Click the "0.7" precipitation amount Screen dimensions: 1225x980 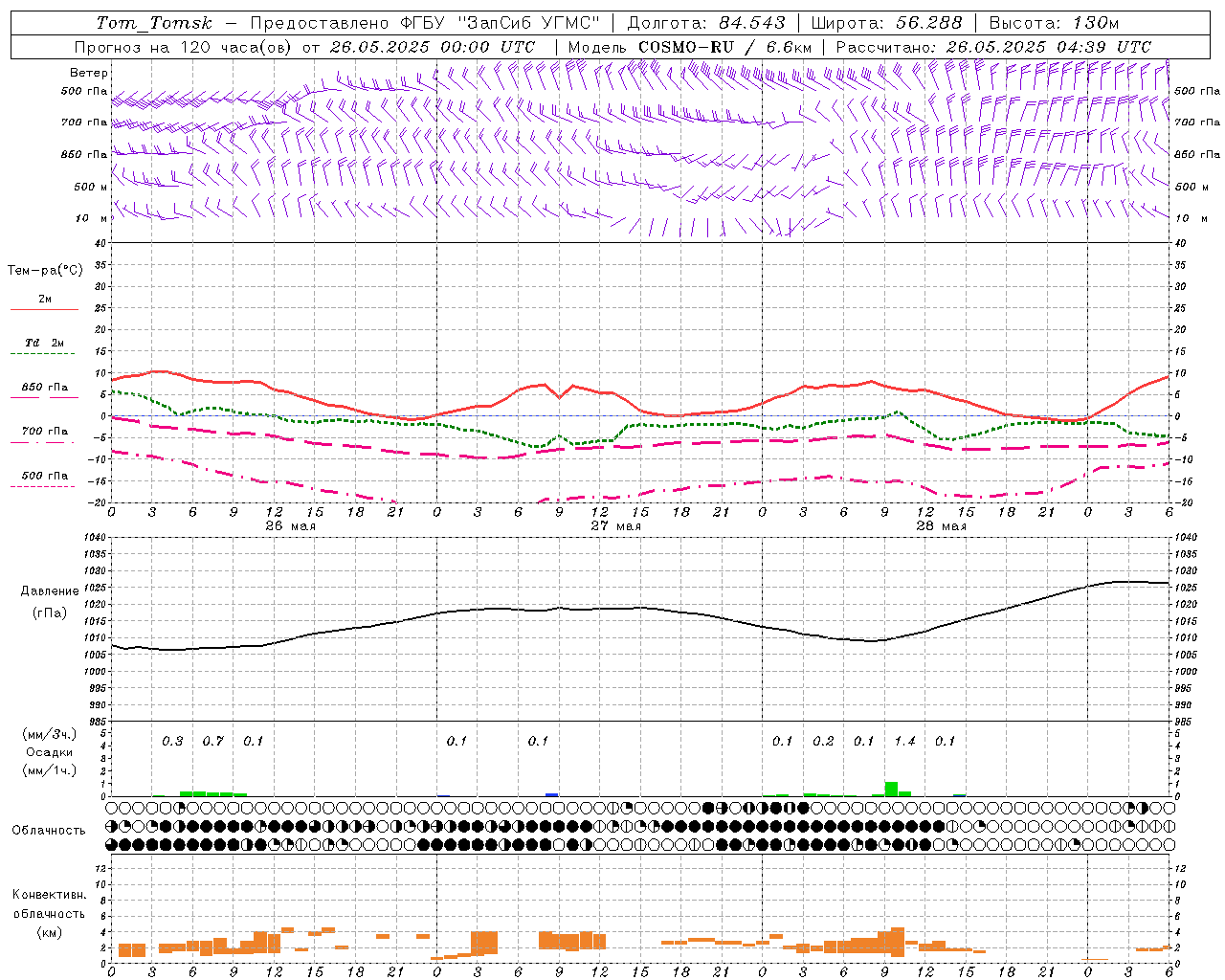coord(212,741)
